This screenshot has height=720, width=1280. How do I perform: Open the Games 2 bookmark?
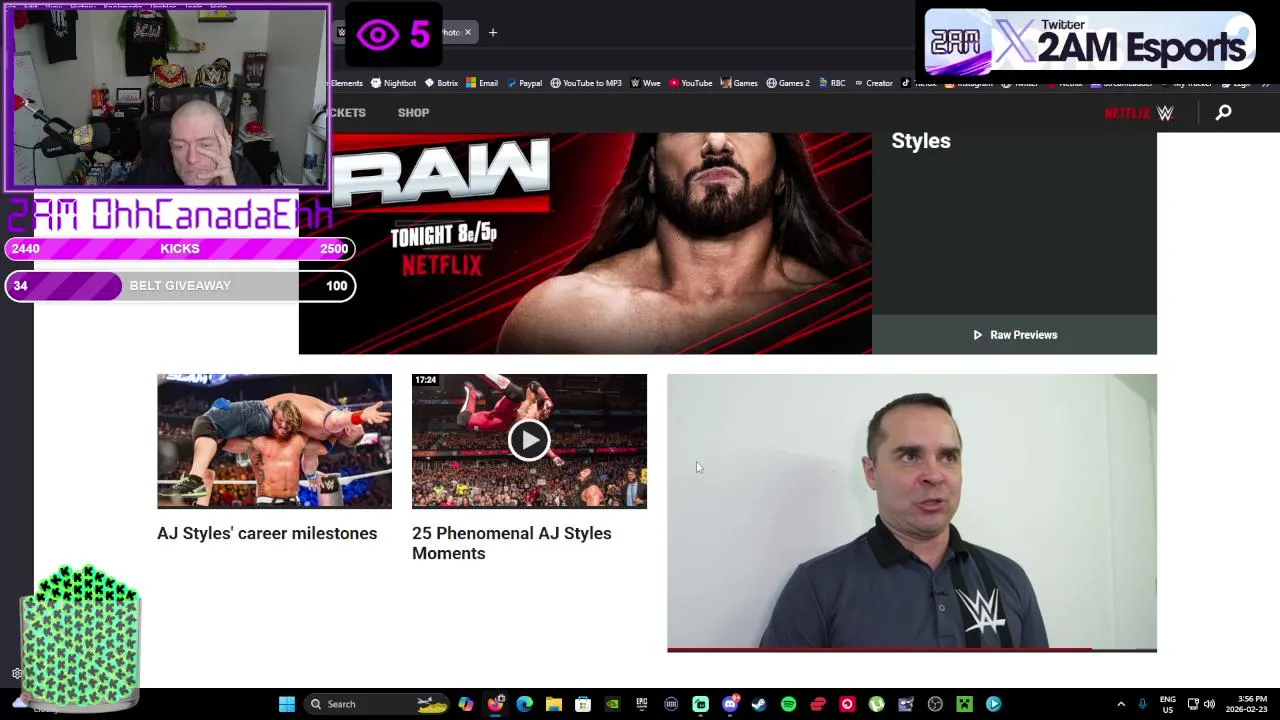coord(788,83)
